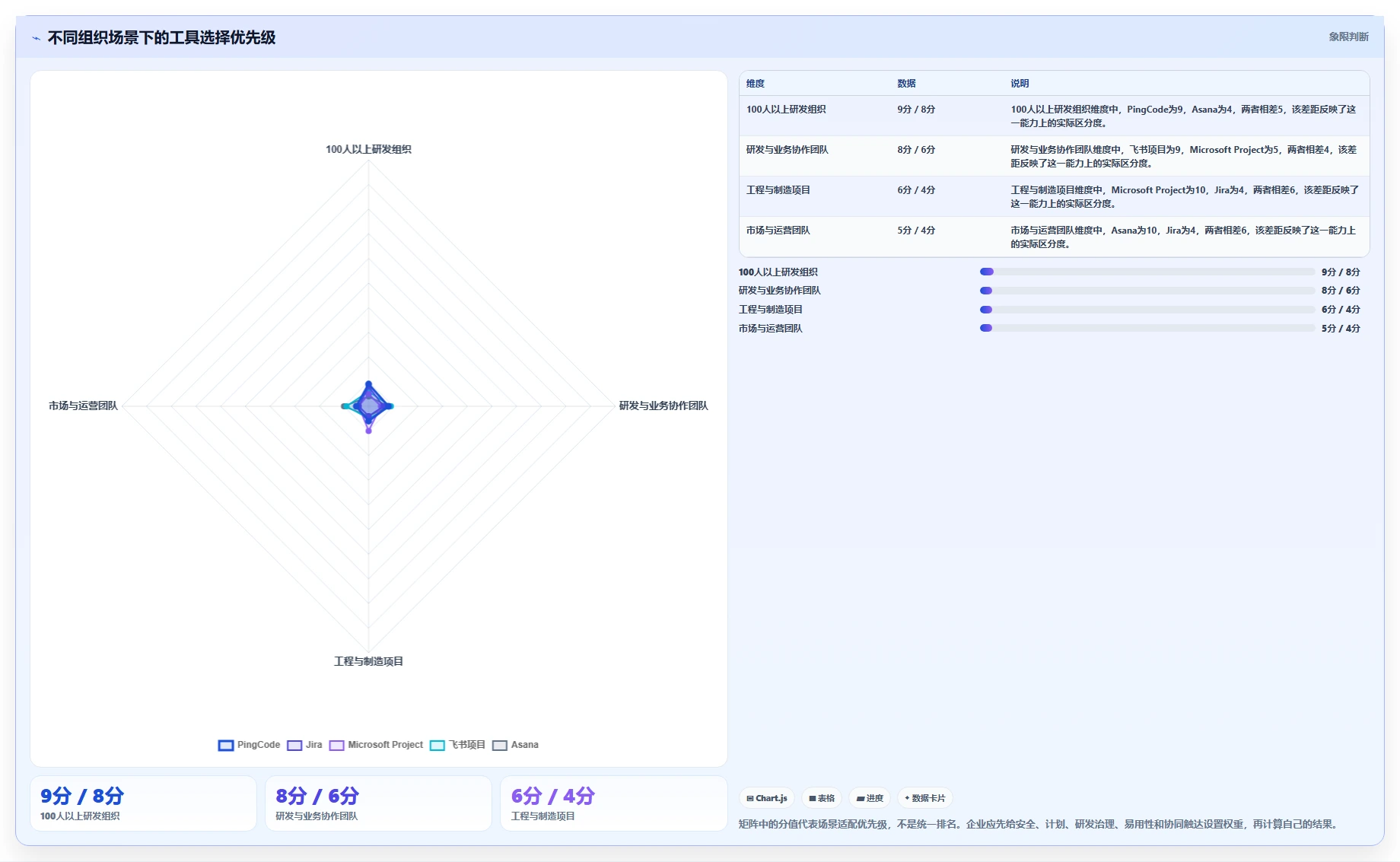This screenshot has width=1400, height=862.
Task: Click the radar axis label 市场与运营团队
Action: [83, 406]
